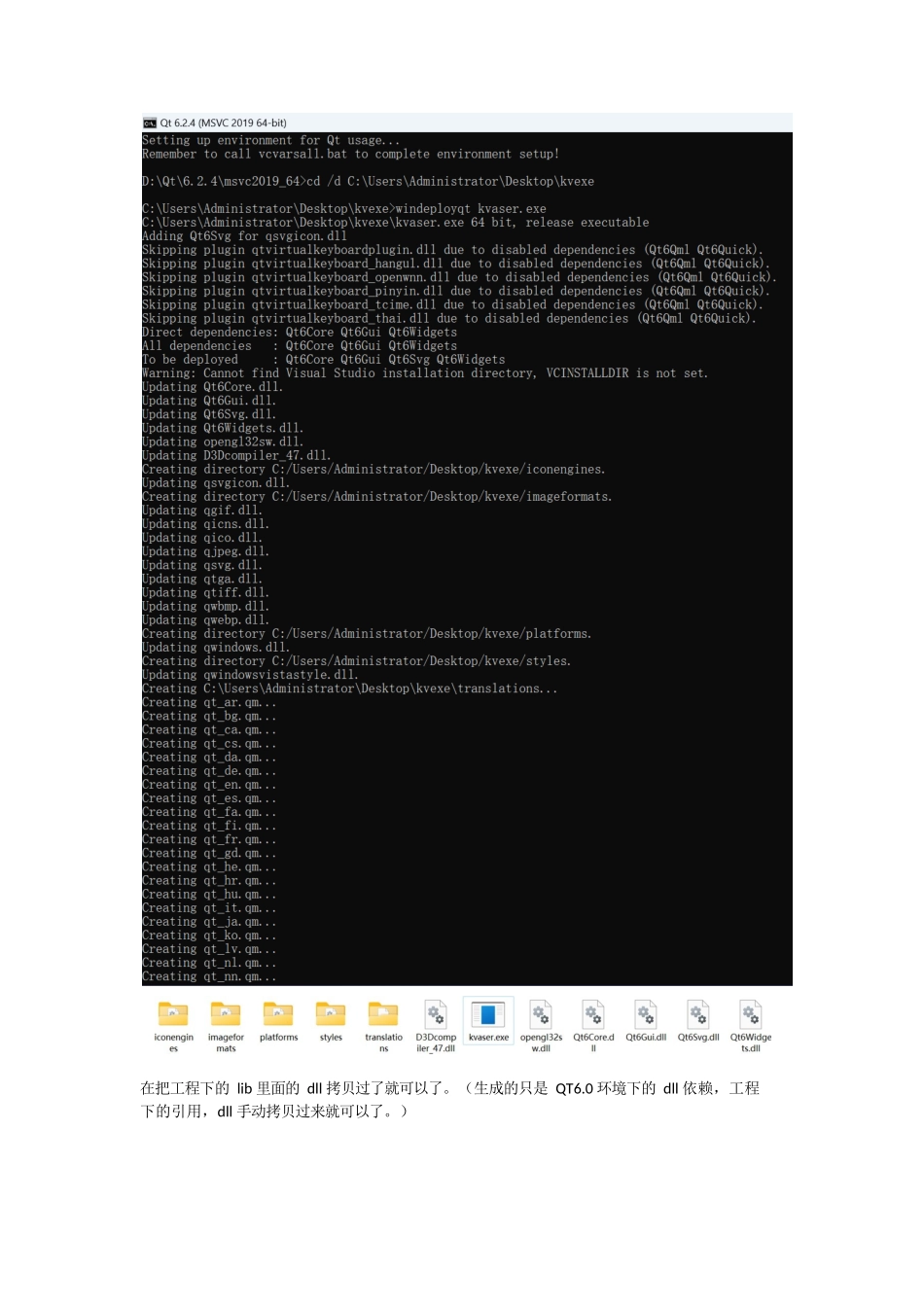Image resolution: width=924 pixels, height=1307 pixels.
Task: Click the 'Updating qwindows.dll.' line
Action: point(216,648)
